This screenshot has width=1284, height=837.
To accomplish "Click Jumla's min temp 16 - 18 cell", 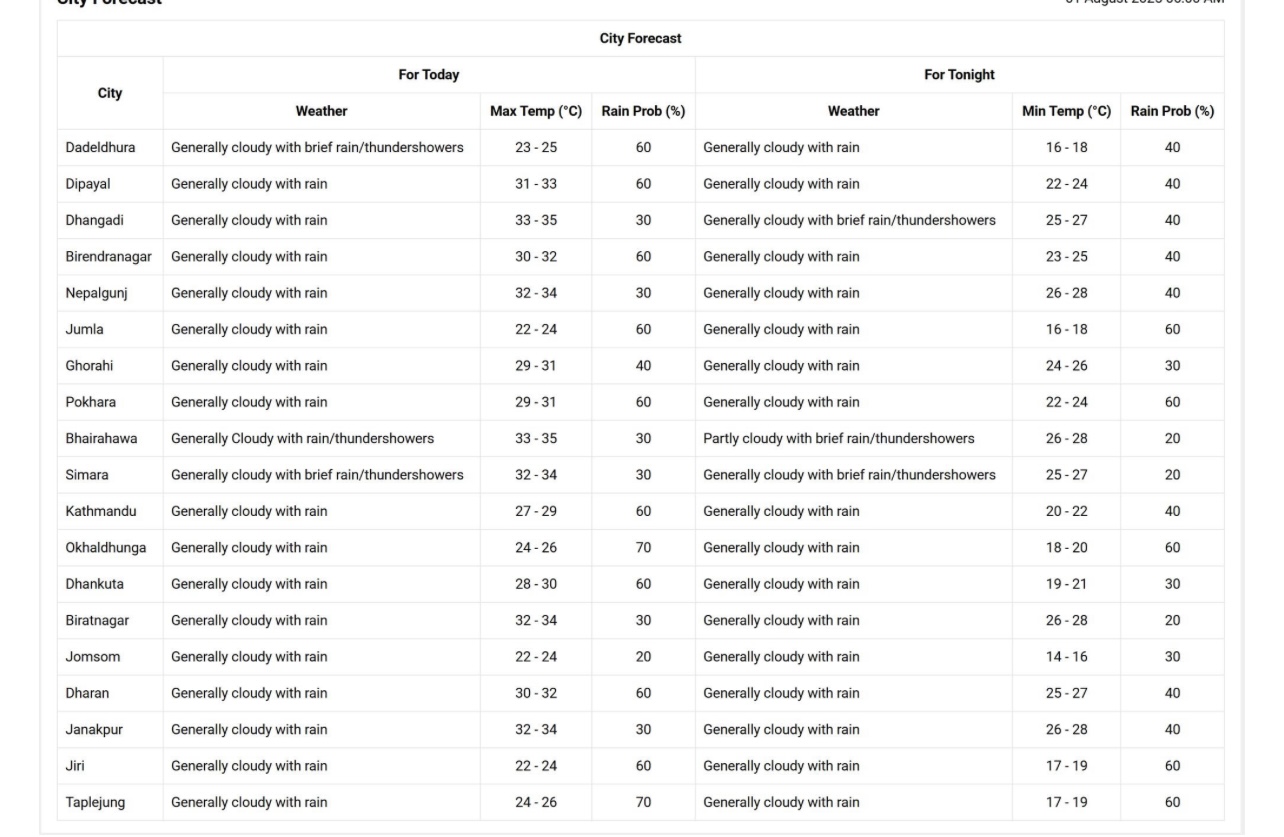I will (x=1066, y=329).
